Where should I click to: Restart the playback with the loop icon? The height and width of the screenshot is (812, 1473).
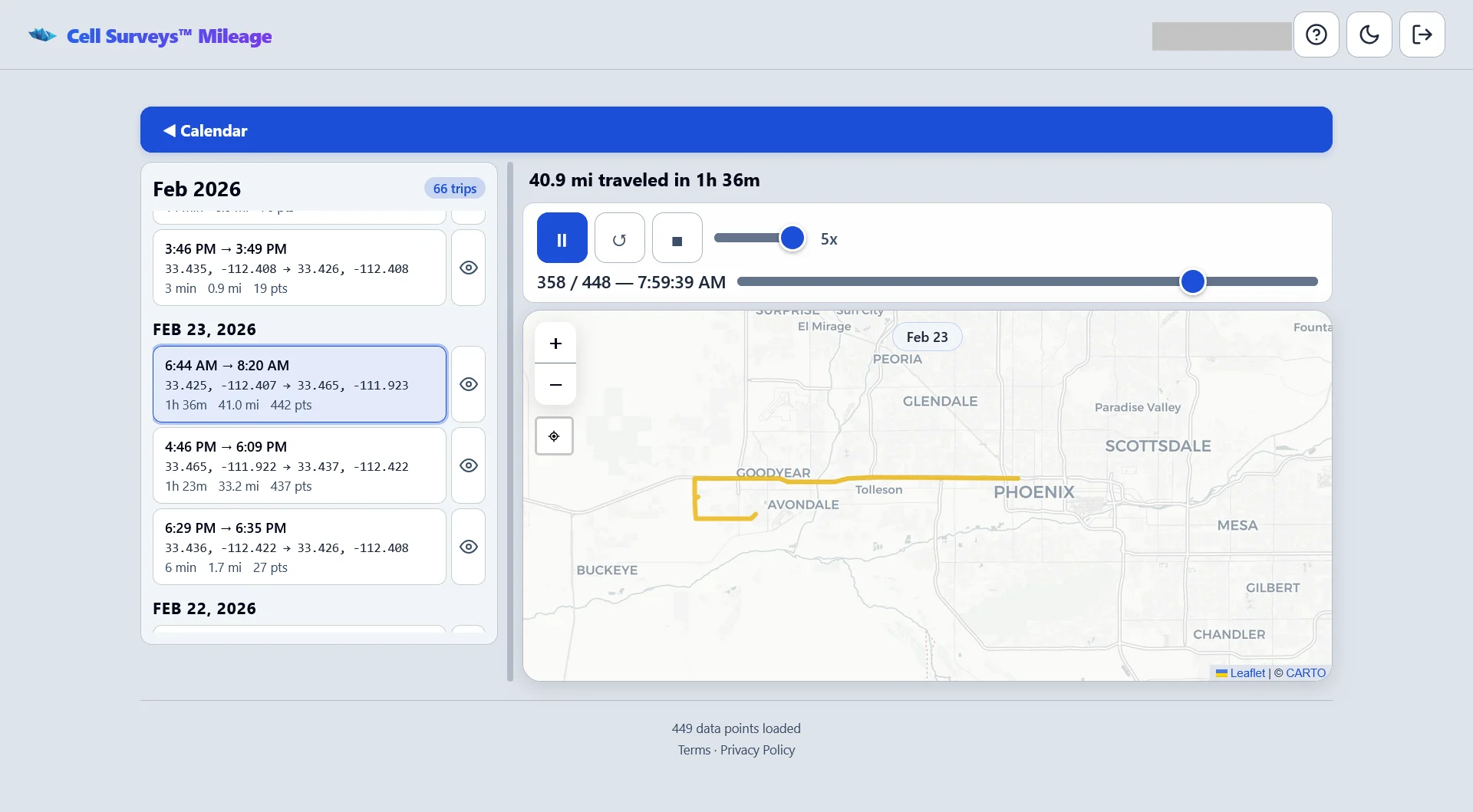click(619, 238)
